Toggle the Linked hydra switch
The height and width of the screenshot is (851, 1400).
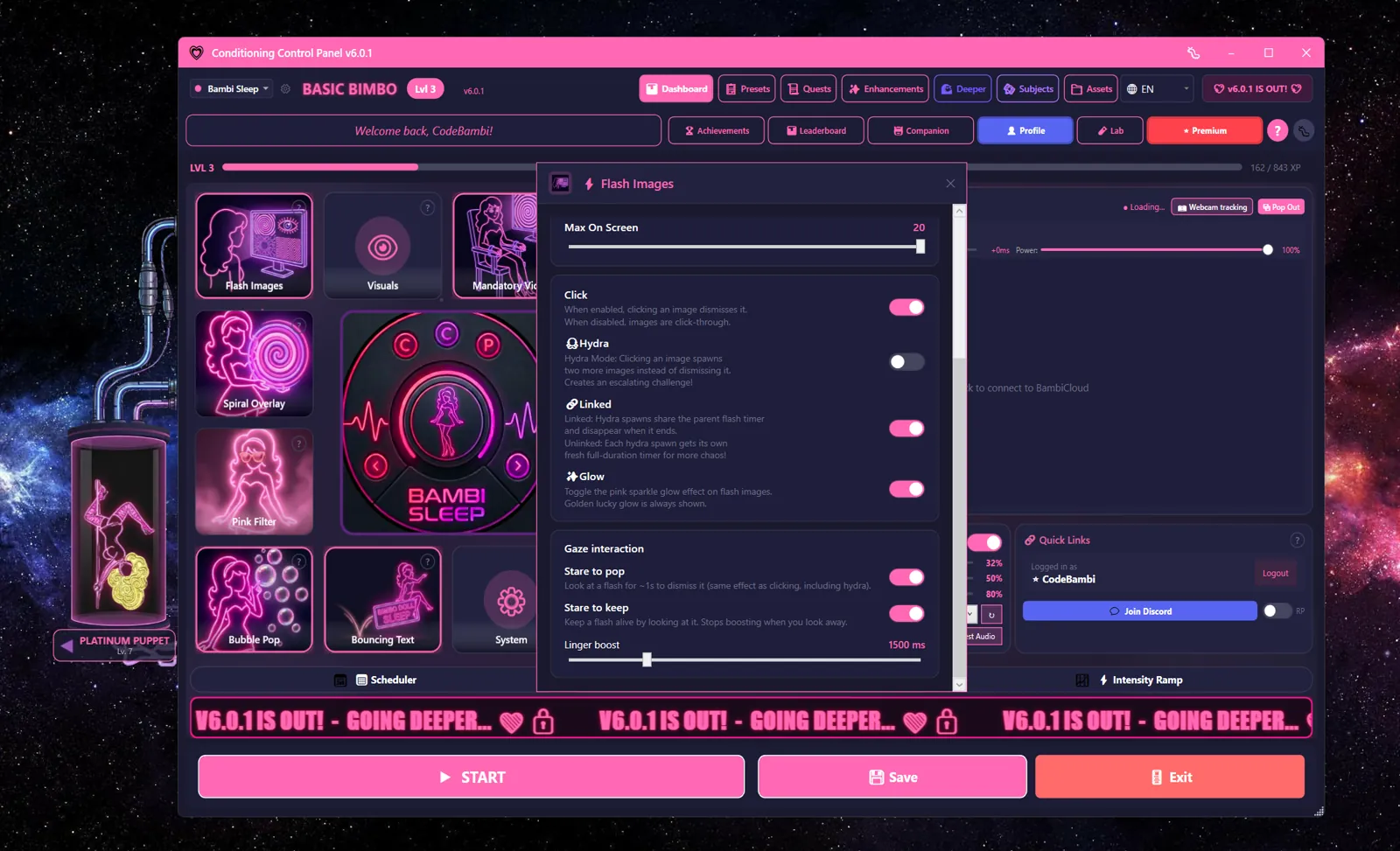[906, 428]
